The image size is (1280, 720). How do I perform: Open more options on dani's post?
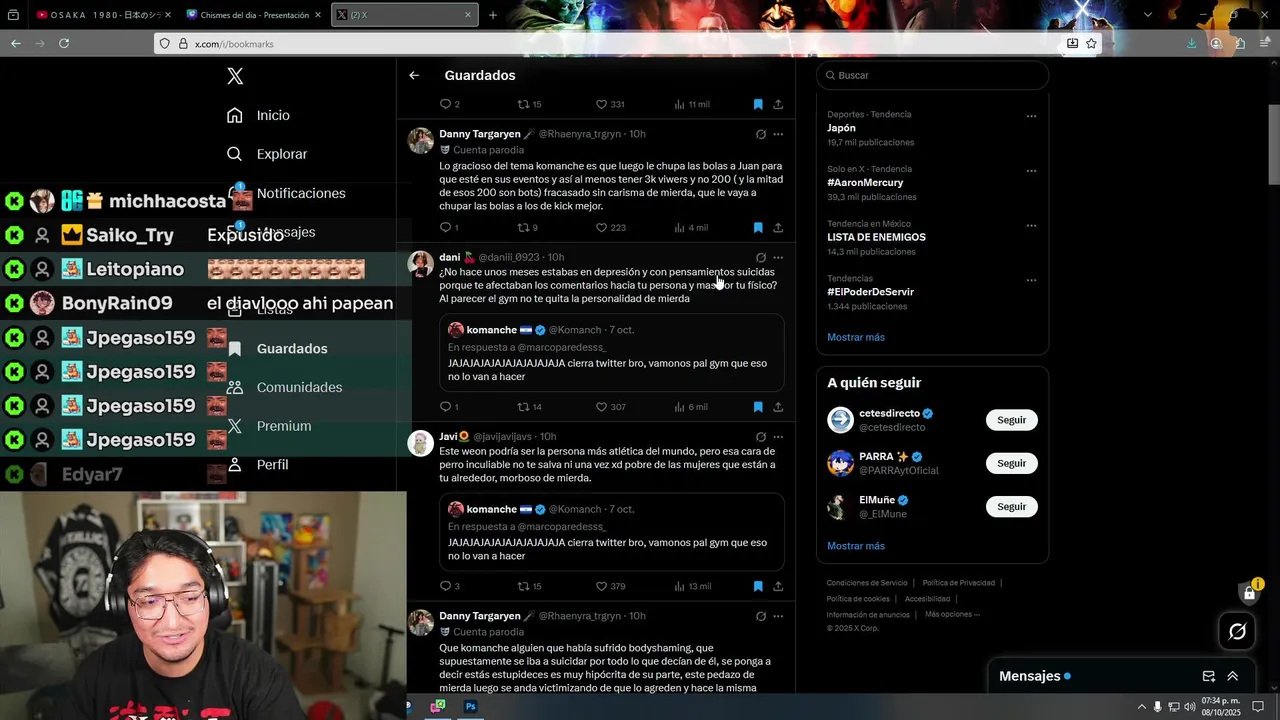[x=778, y=258]
